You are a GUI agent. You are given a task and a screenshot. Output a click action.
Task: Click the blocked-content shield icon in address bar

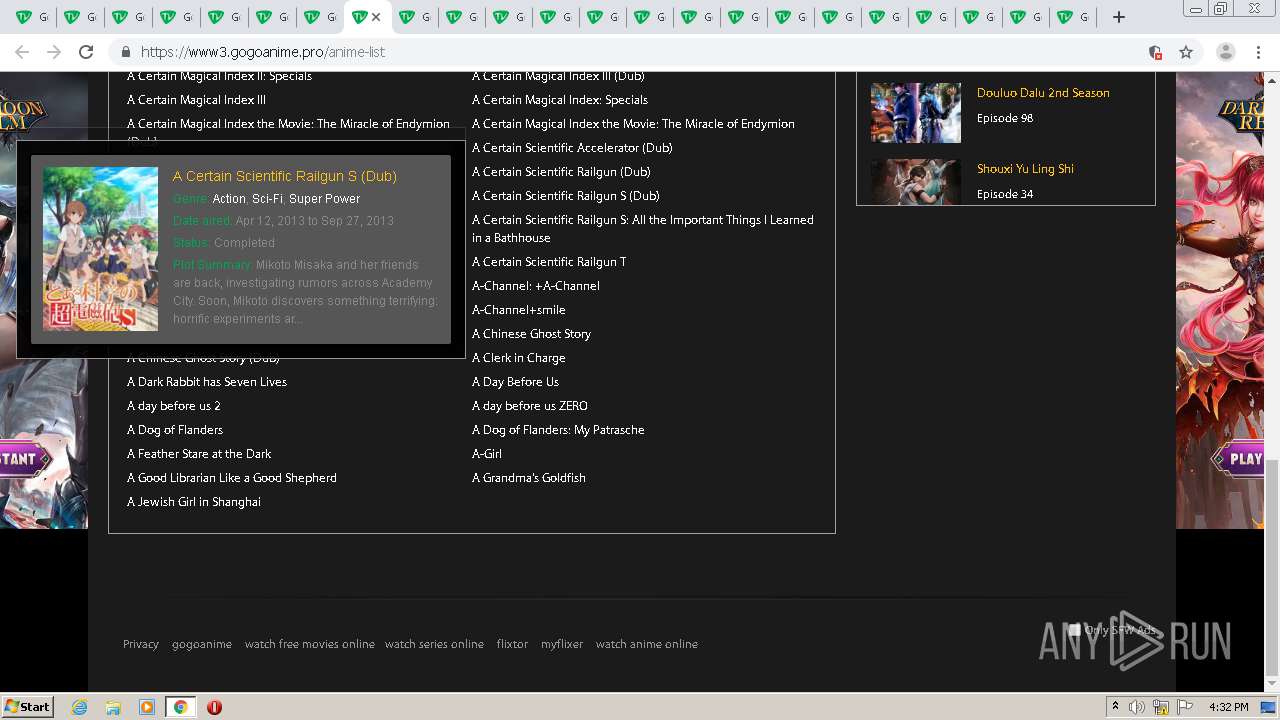tap(1155, 52)
